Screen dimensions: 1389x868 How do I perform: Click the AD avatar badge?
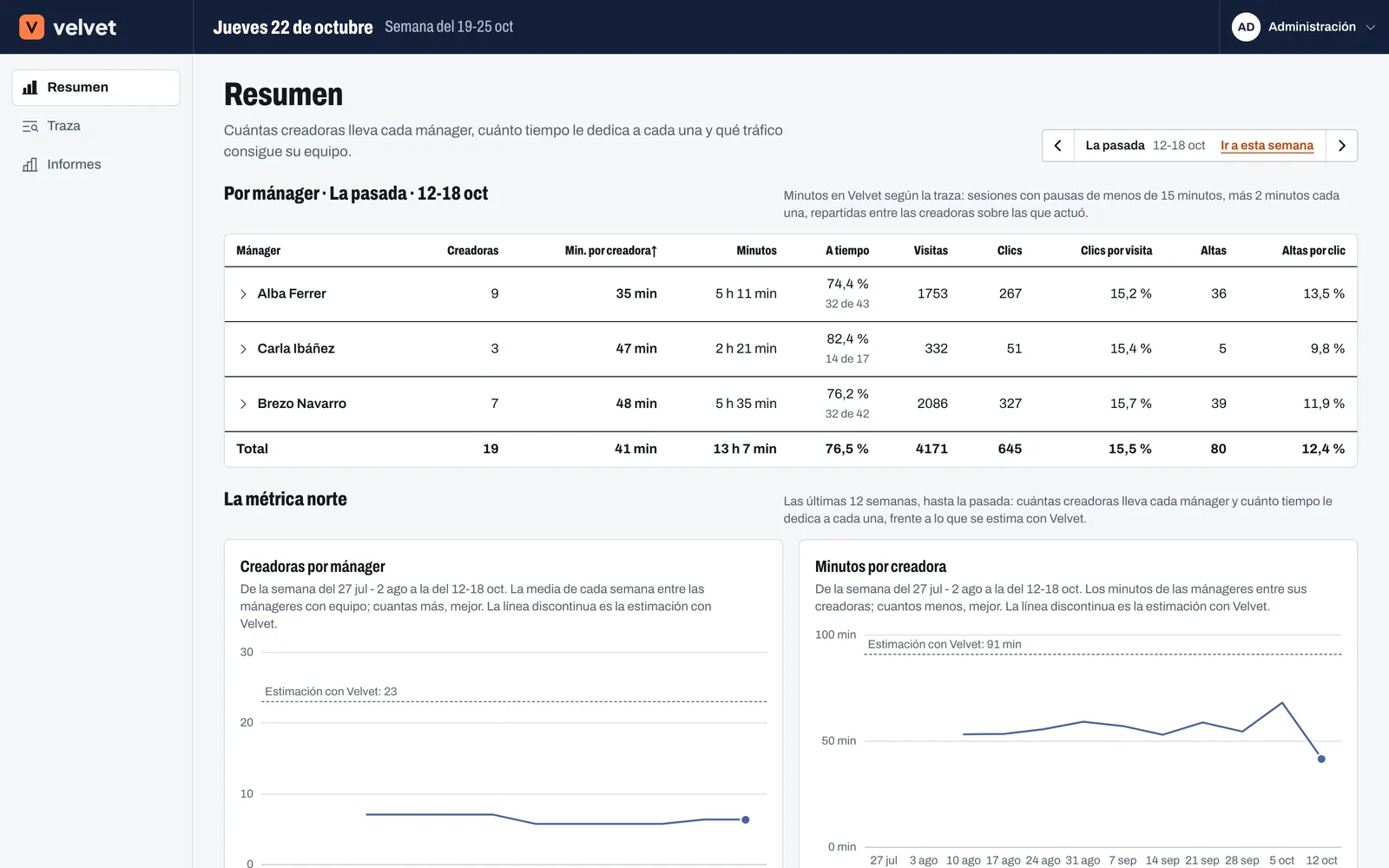coord(1246,27)
